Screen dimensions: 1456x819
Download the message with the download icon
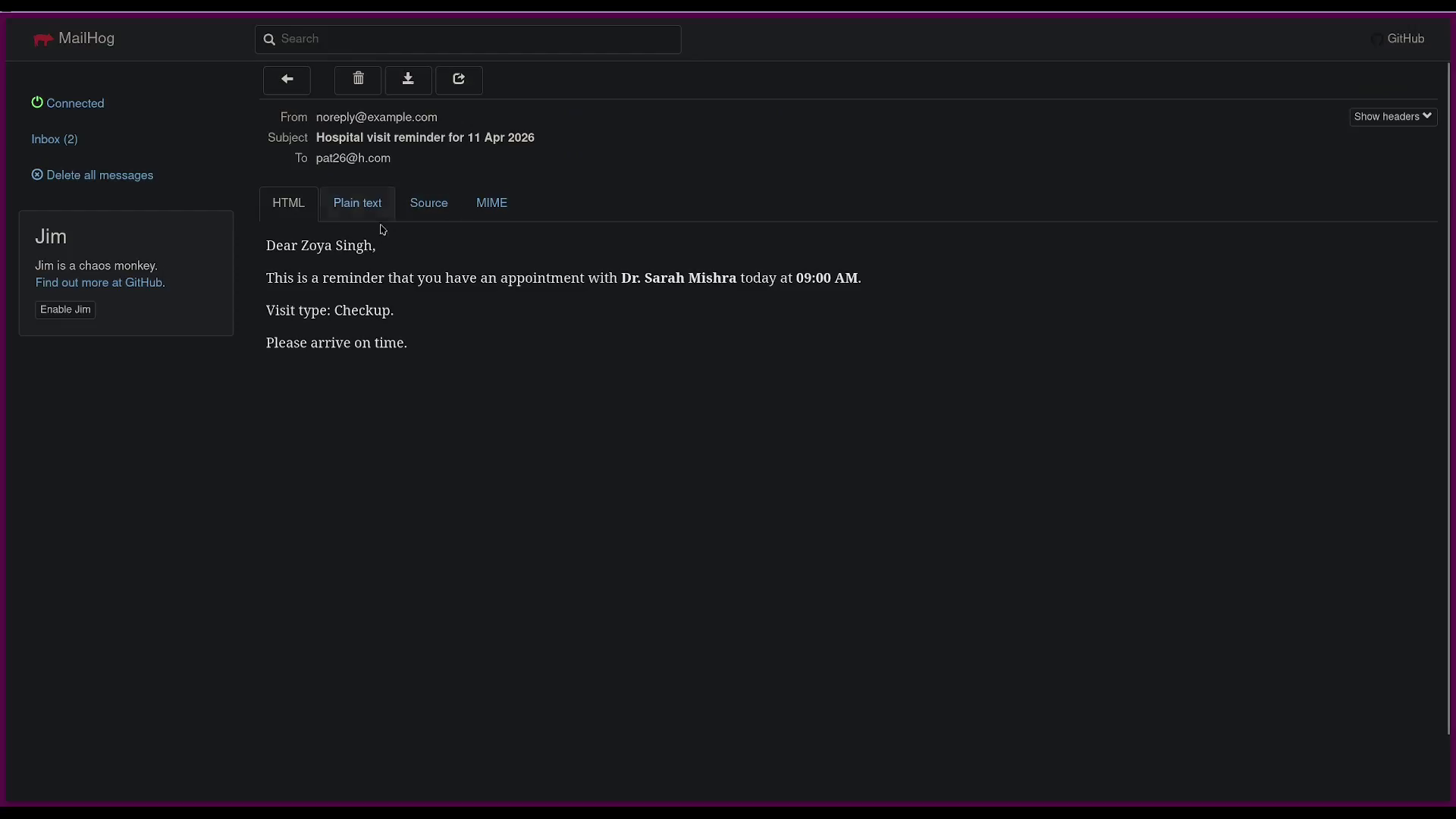(408, 80)
